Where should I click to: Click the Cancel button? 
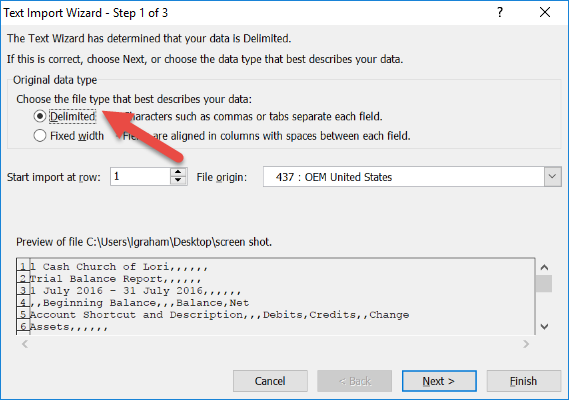coord(270,381)
